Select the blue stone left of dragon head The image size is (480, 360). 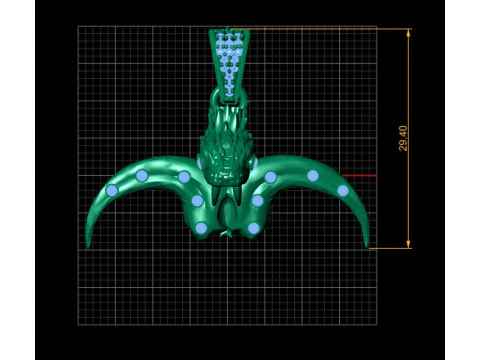(x=199, y=163)
